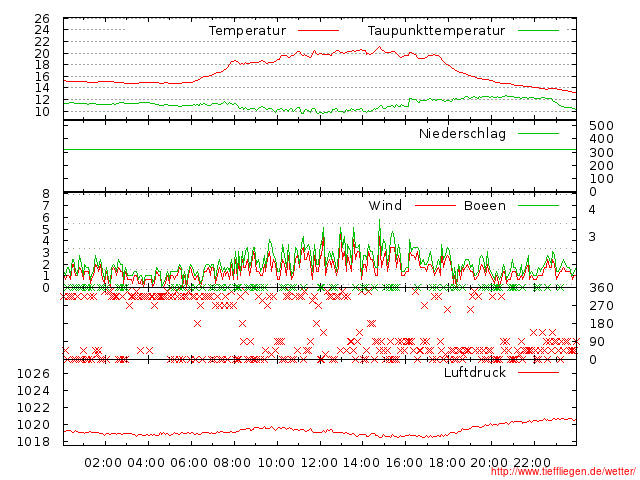
Task: Click the 22:00 time axis label
Action: pyautogui.click(x=532, y=463)
